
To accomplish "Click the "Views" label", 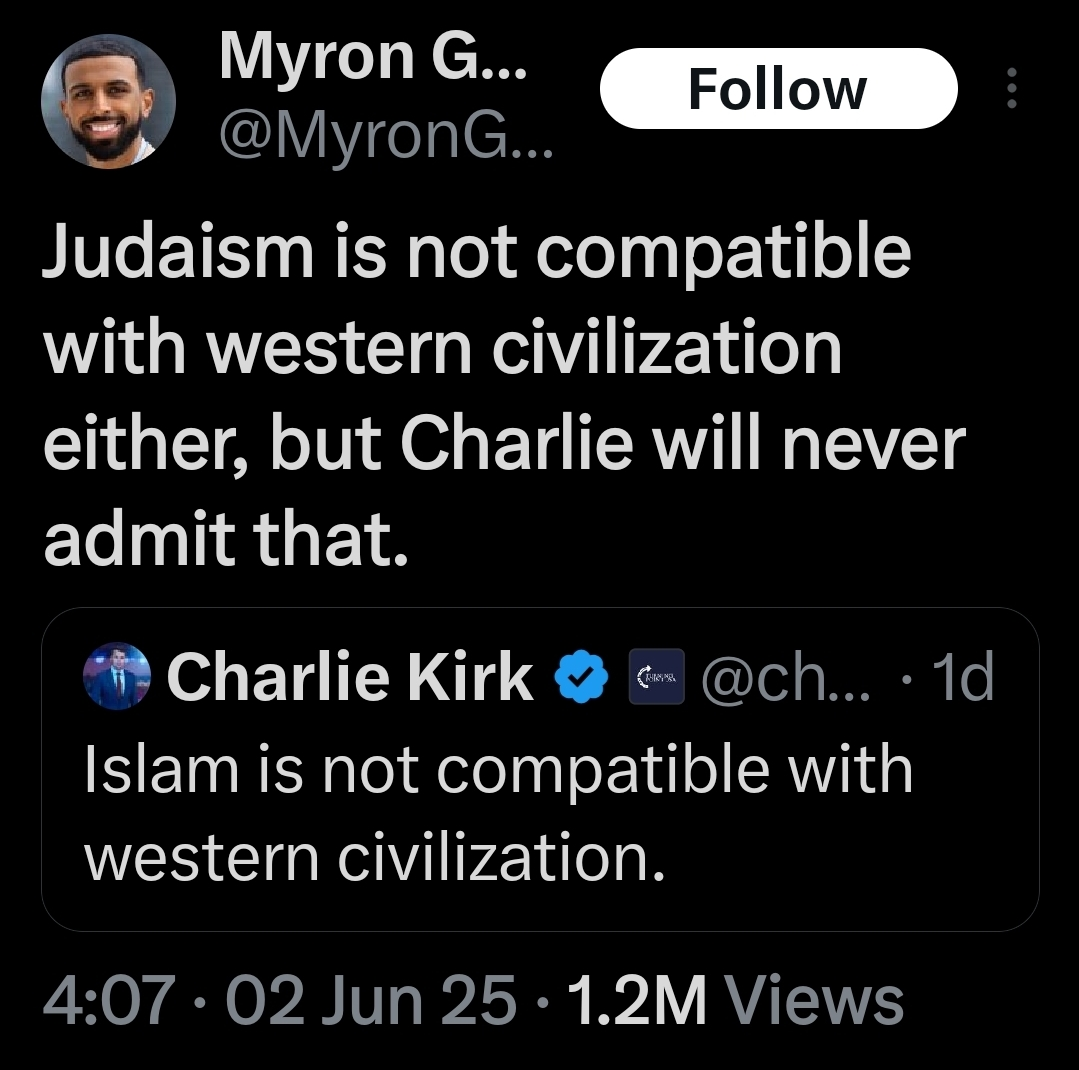I will click(x=813, y=1000).
